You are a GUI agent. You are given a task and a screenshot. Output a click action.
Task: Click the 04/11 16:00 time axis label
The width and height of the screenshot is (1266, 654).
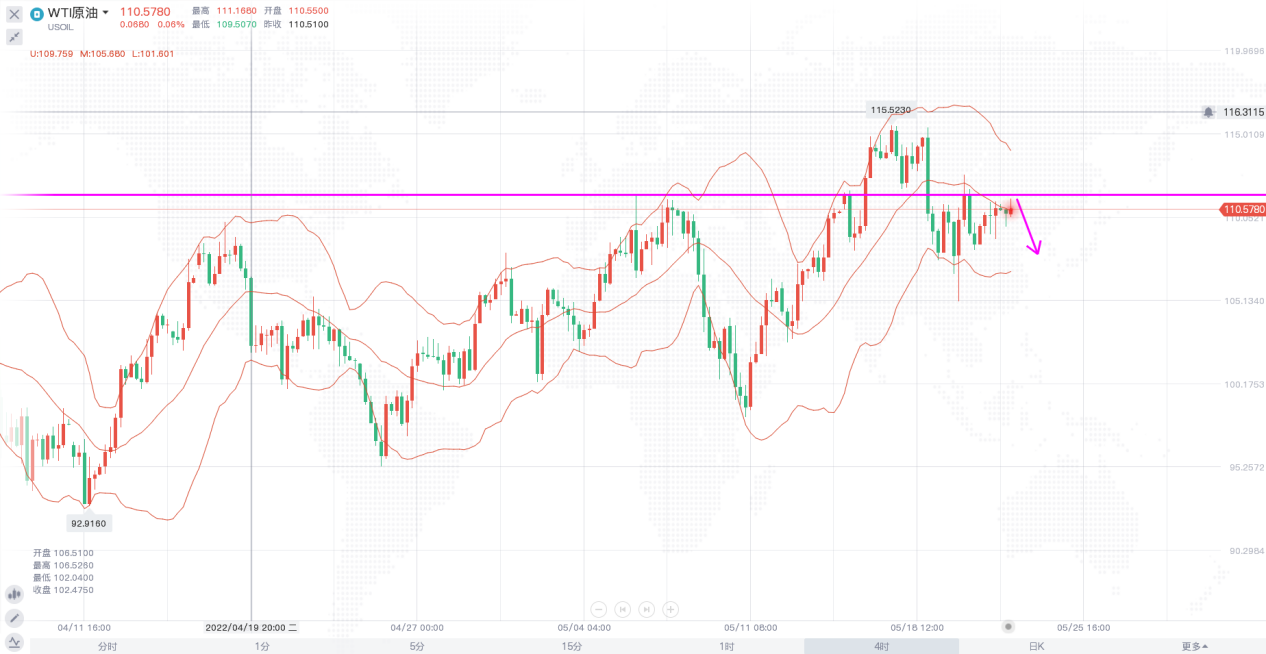(84, 628)
